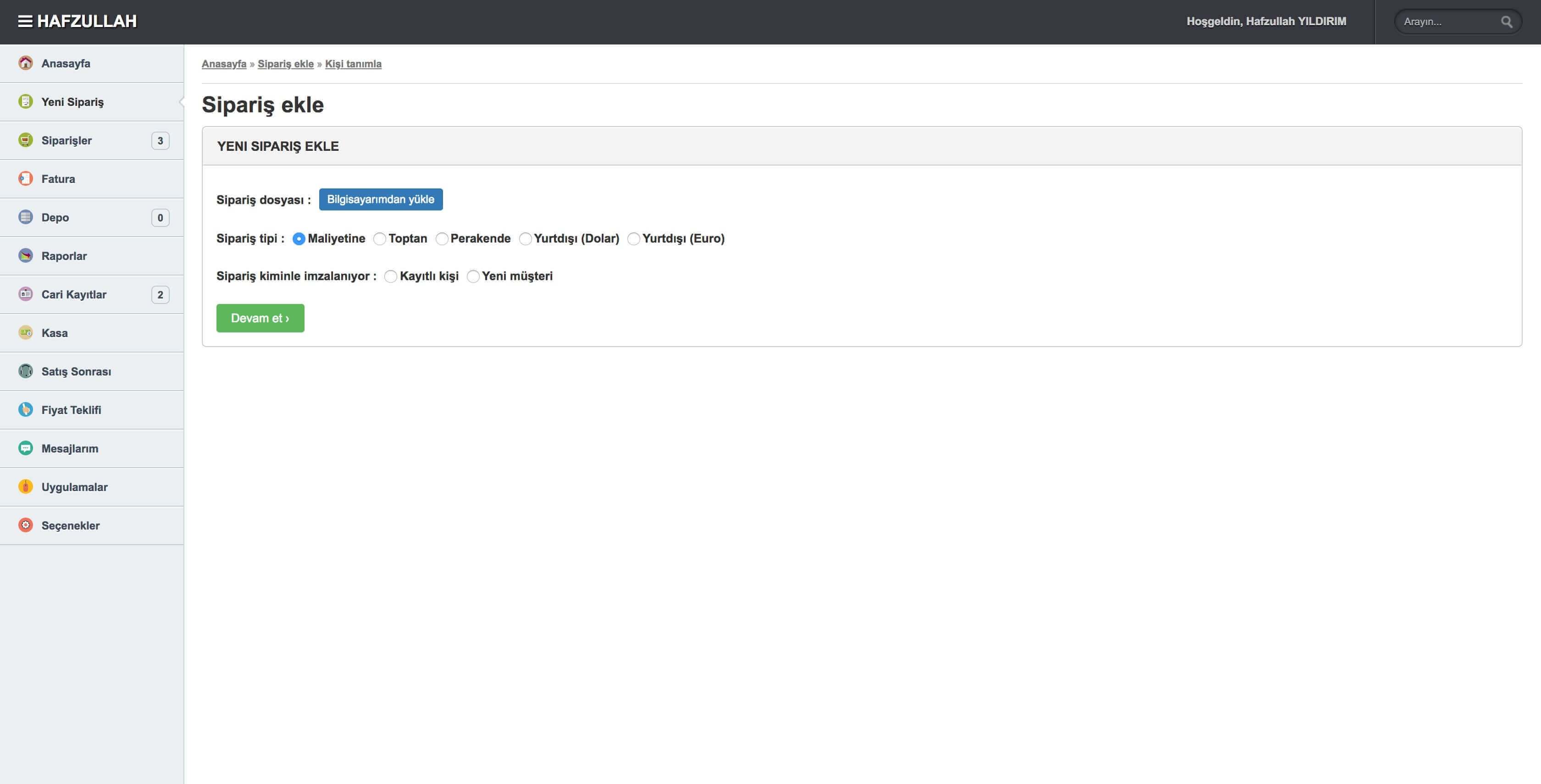Click the hamburger menu icon beside HAFZULLAH
The image size is (1541, 784).
click(x=25, y=22)
